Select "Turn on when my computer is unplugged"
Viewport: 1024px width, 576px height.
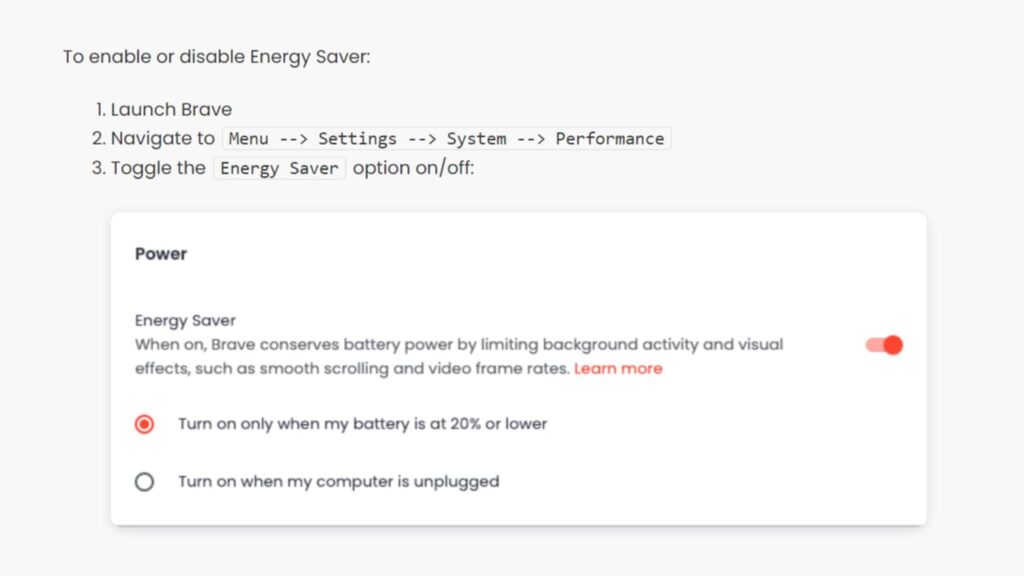point(144,481)
